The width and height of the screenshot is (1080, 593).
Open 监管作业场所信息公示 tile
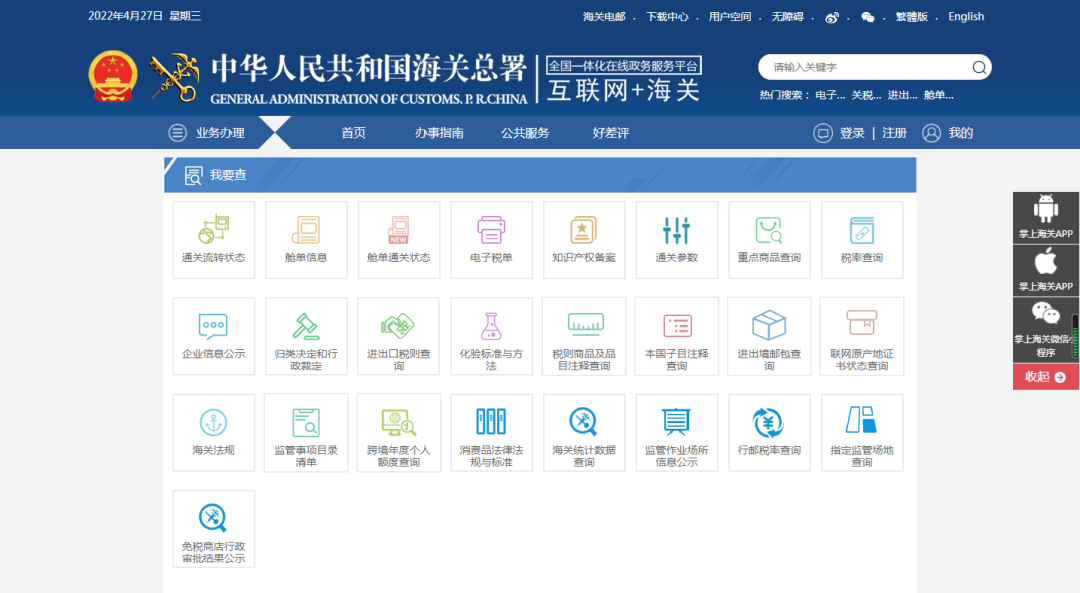[676, 433]
